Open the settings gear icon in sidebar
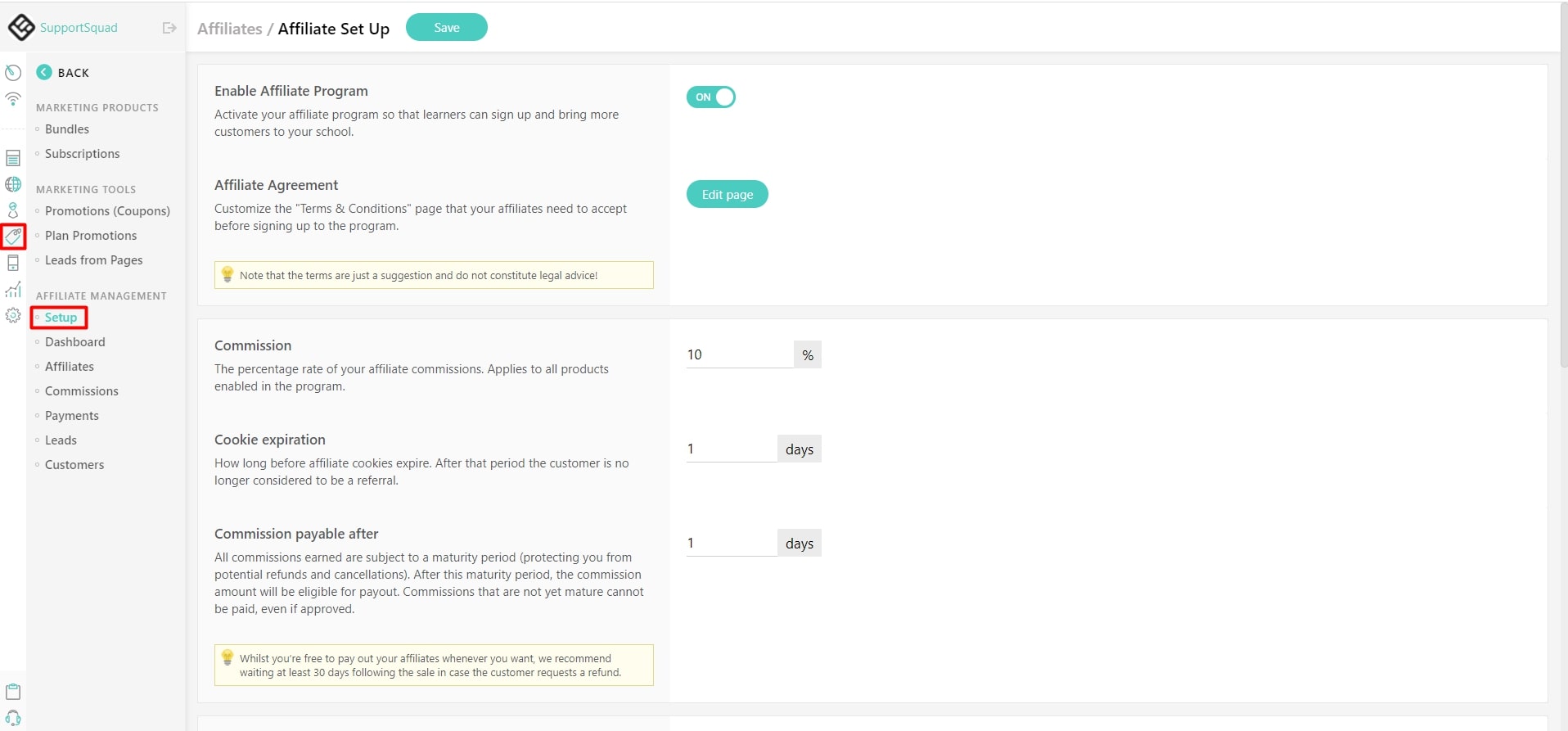This screenshot has height=731, width=1568. click(x=13, y=315)
